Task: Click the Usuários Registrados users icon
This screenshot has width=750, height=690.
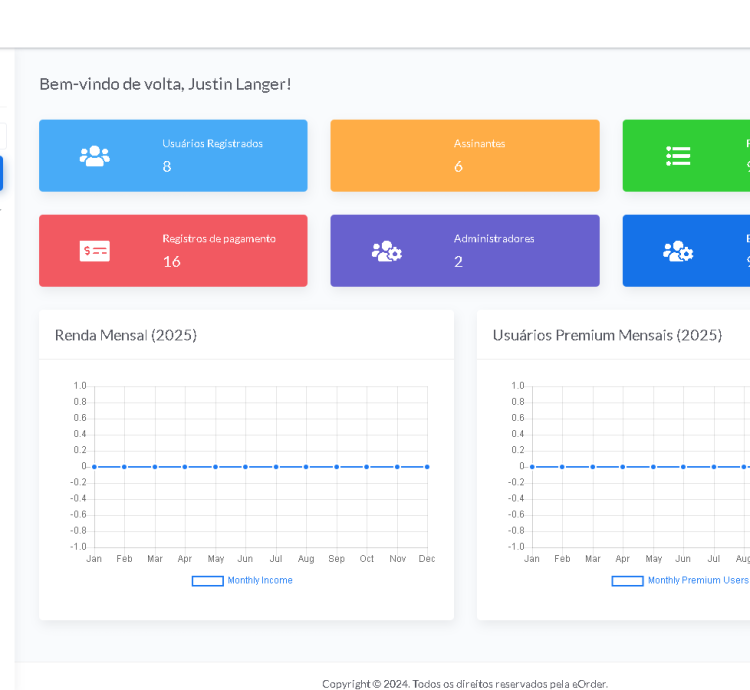Action: [x=95, y=156]
